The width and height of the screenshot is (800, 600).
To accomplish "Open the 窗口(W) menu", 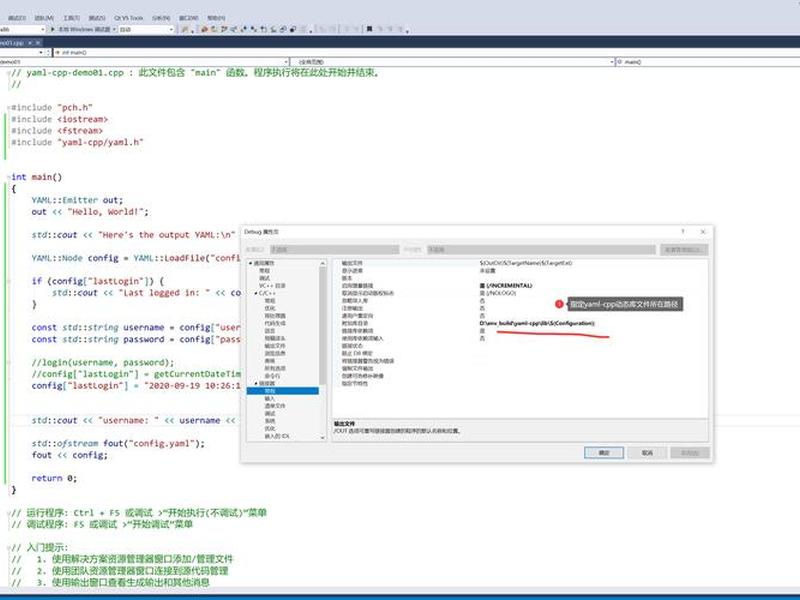I will (188, 18).
